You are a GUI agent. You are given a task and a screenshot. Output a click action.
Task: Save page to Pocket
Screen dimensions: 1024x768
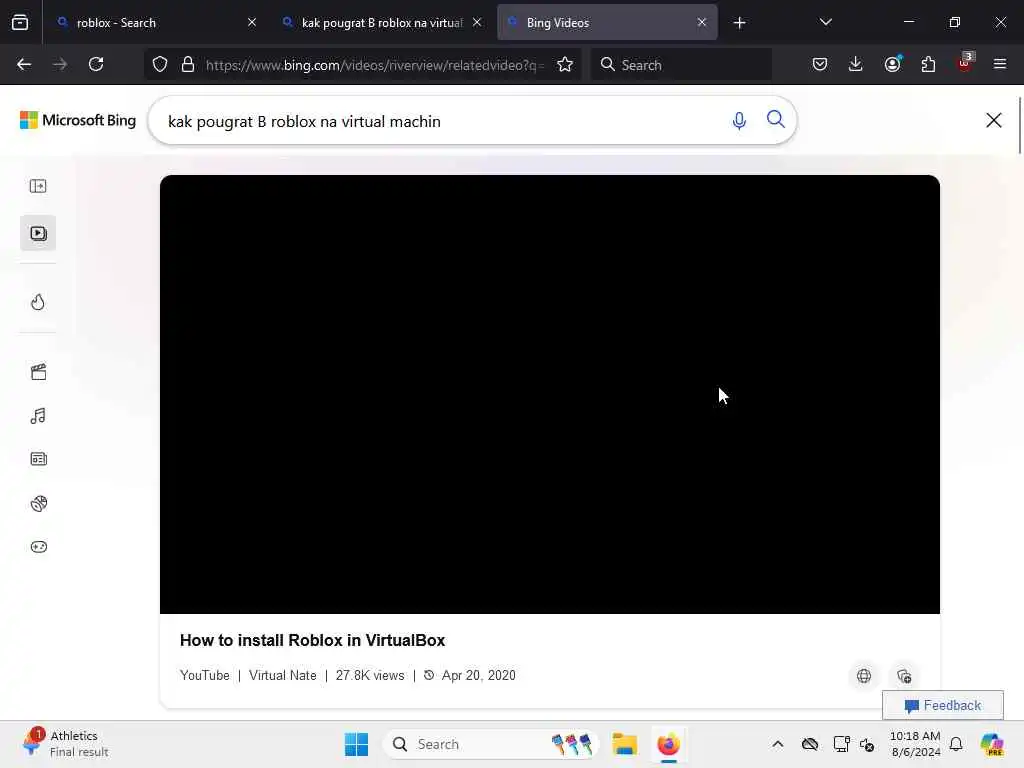point(820,65)
